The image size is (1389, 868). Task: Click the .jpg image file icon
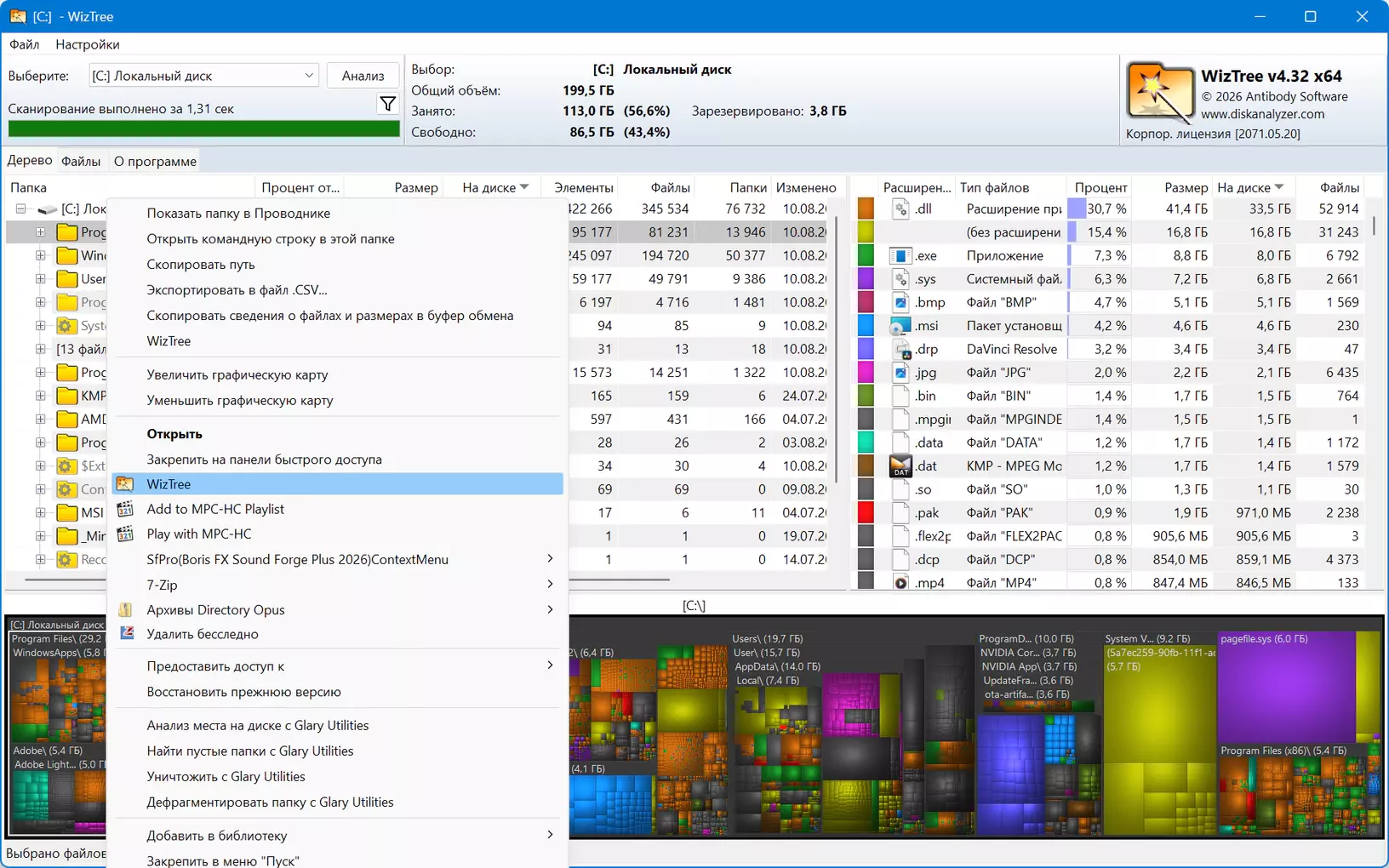[x=900, y=372]
